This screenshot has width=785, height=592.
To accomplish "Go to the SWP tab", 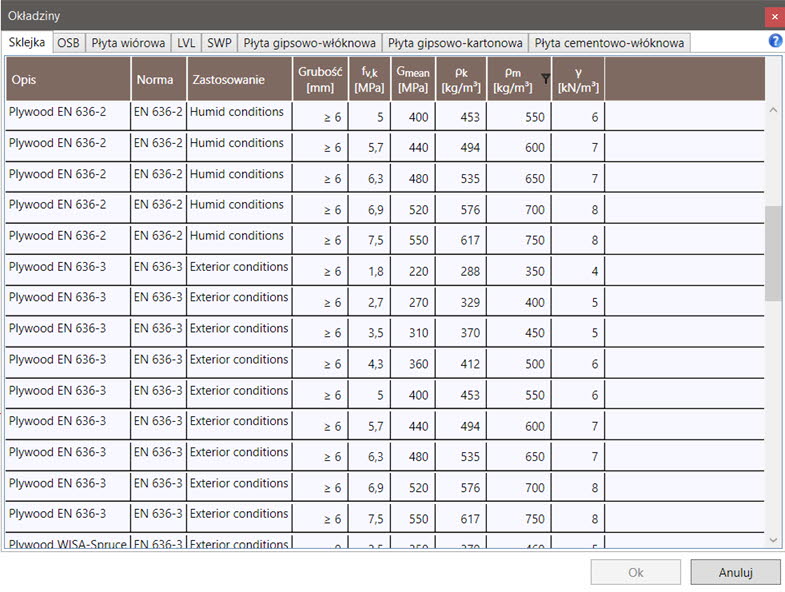I will coord(219,43).
